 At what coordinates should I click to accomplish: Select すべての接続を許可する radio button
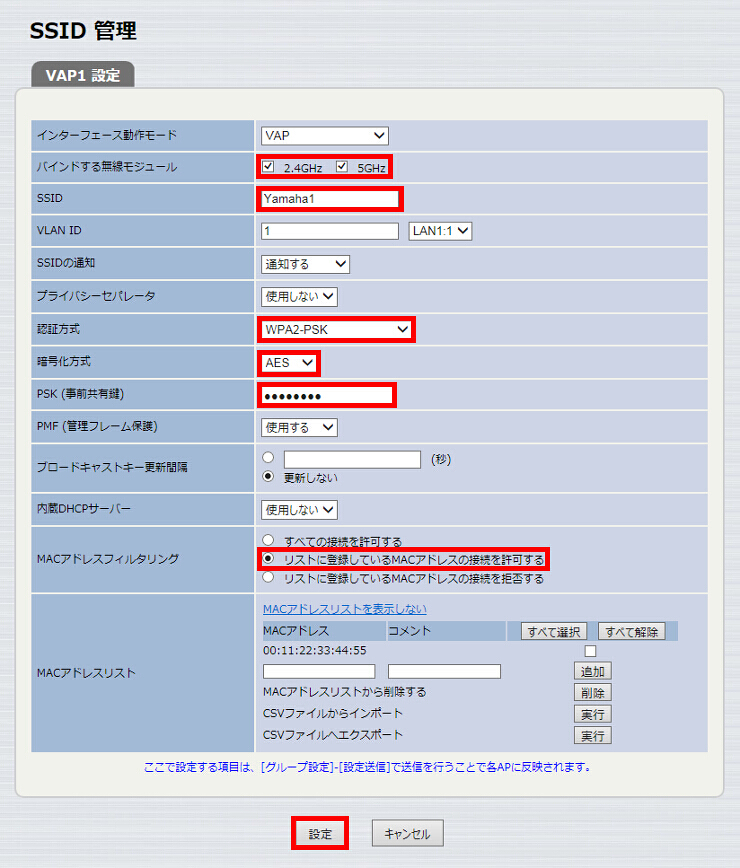[268, 540]
